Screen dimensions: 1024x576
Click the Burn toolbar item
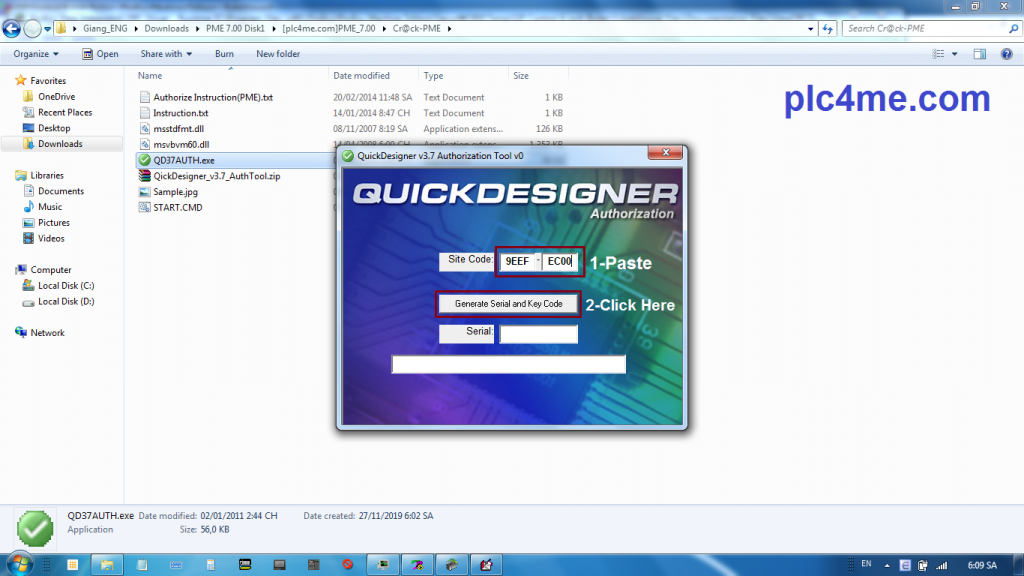[224, 54]
